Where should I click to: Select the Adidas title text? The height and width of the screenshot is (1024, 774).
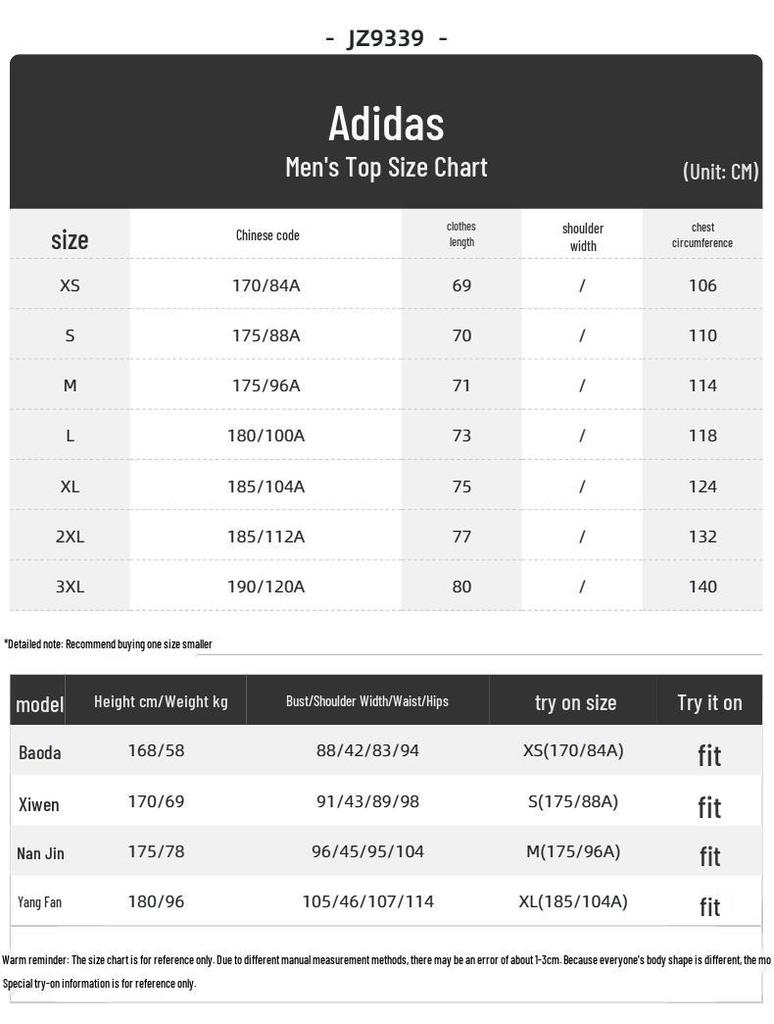pos(386,123)
